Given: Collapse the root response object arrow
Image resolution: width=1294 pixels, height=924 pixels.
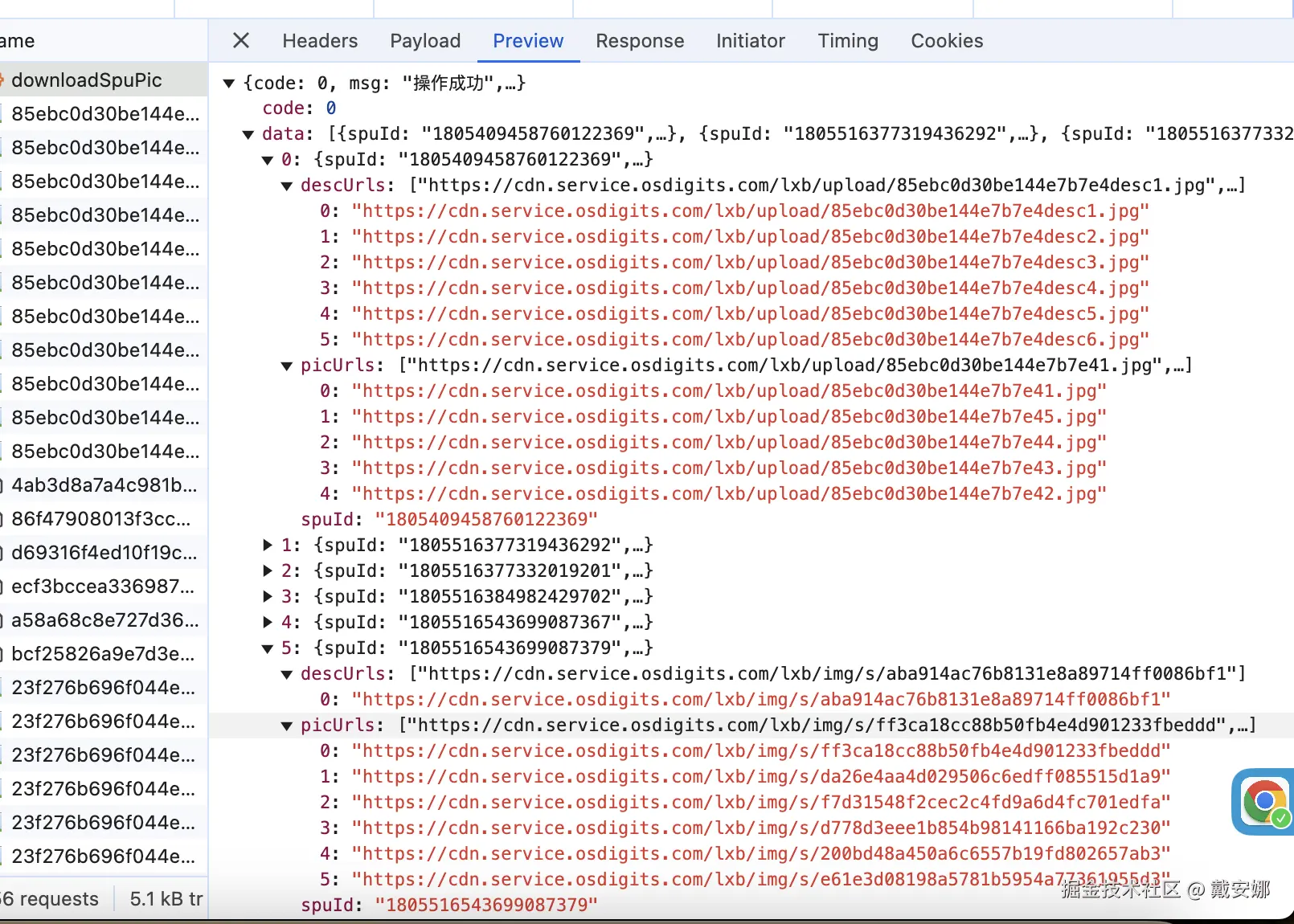Looking at the screenshot, I should (x=229, y=83).
